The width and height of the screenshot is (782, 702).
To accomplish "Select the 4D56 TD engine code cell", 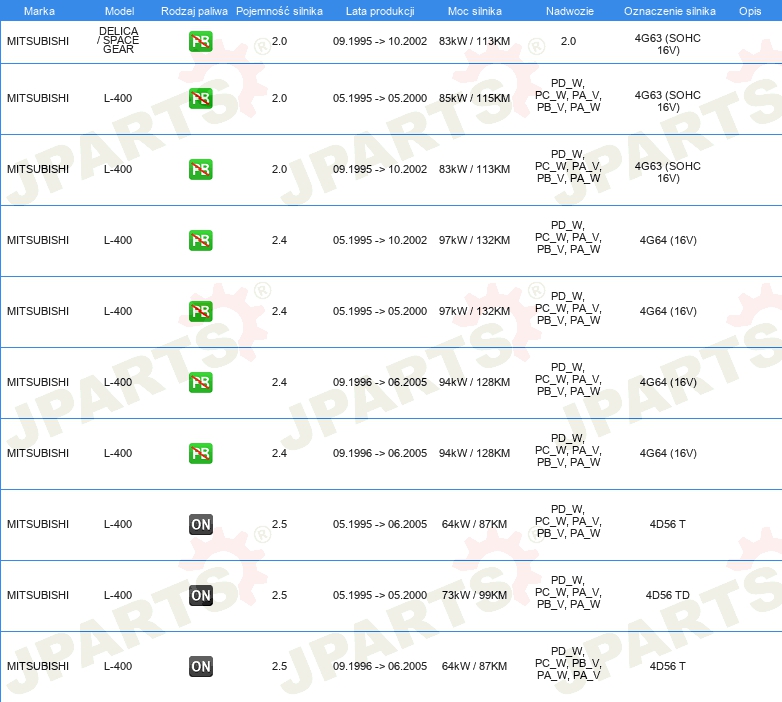I will tap(667, 595).
